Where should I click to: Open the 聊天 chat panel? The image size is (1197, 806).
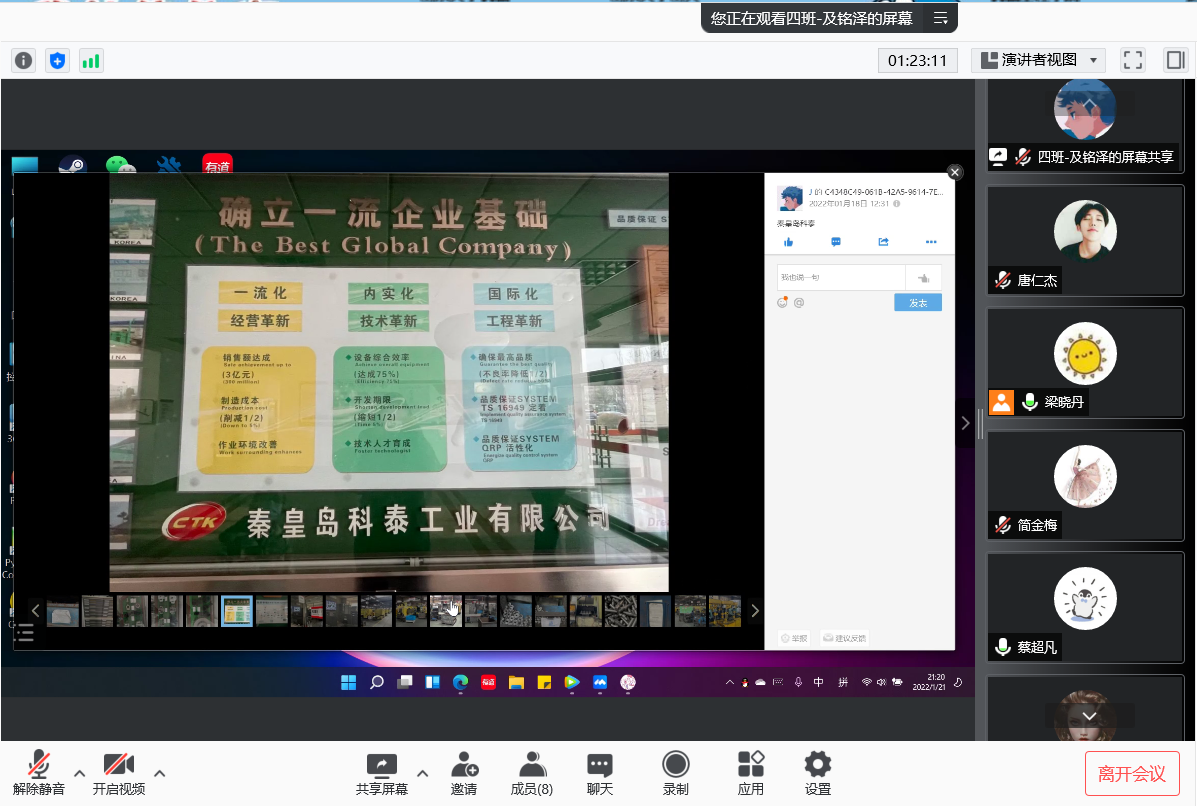(x=600, y=772)
